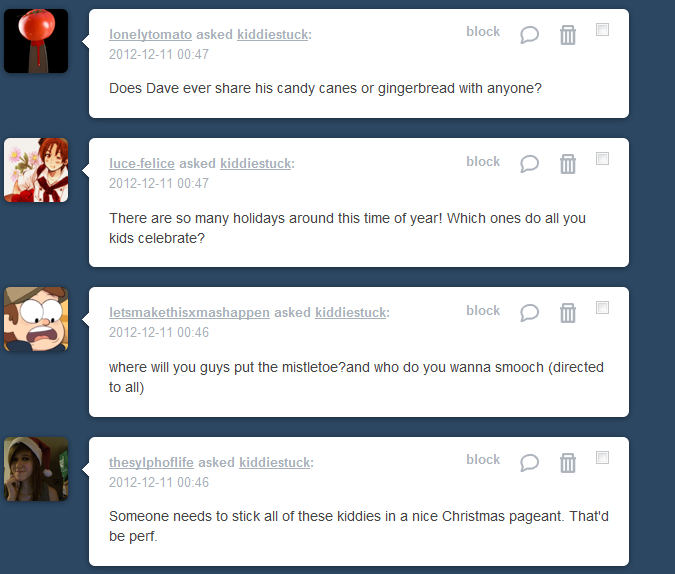Visit the lonelytomato profile link
The width and height of the screenshot is (675, 574).
click(150, 34)
